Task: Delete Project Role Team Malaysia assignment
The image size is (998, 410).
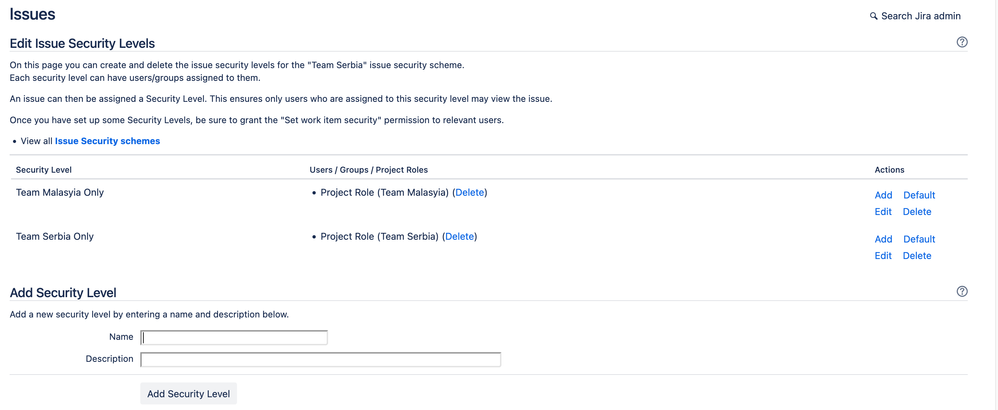Action: pos(469,192)
